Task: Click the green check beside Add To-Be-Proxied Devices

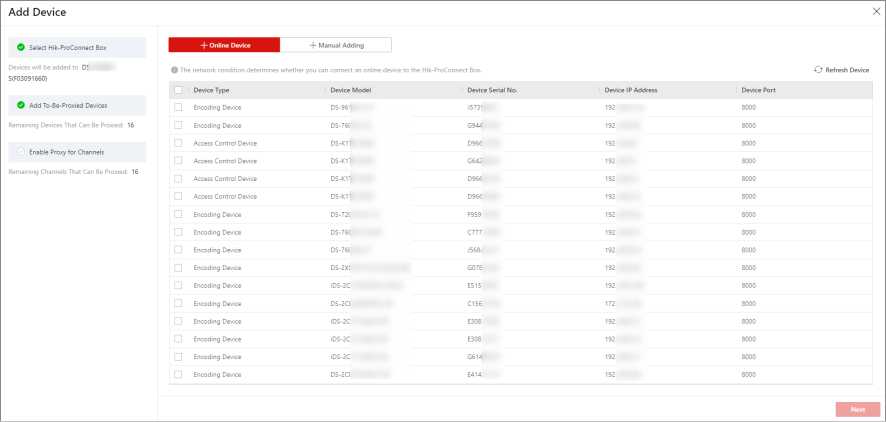Action: click(20, 104)
